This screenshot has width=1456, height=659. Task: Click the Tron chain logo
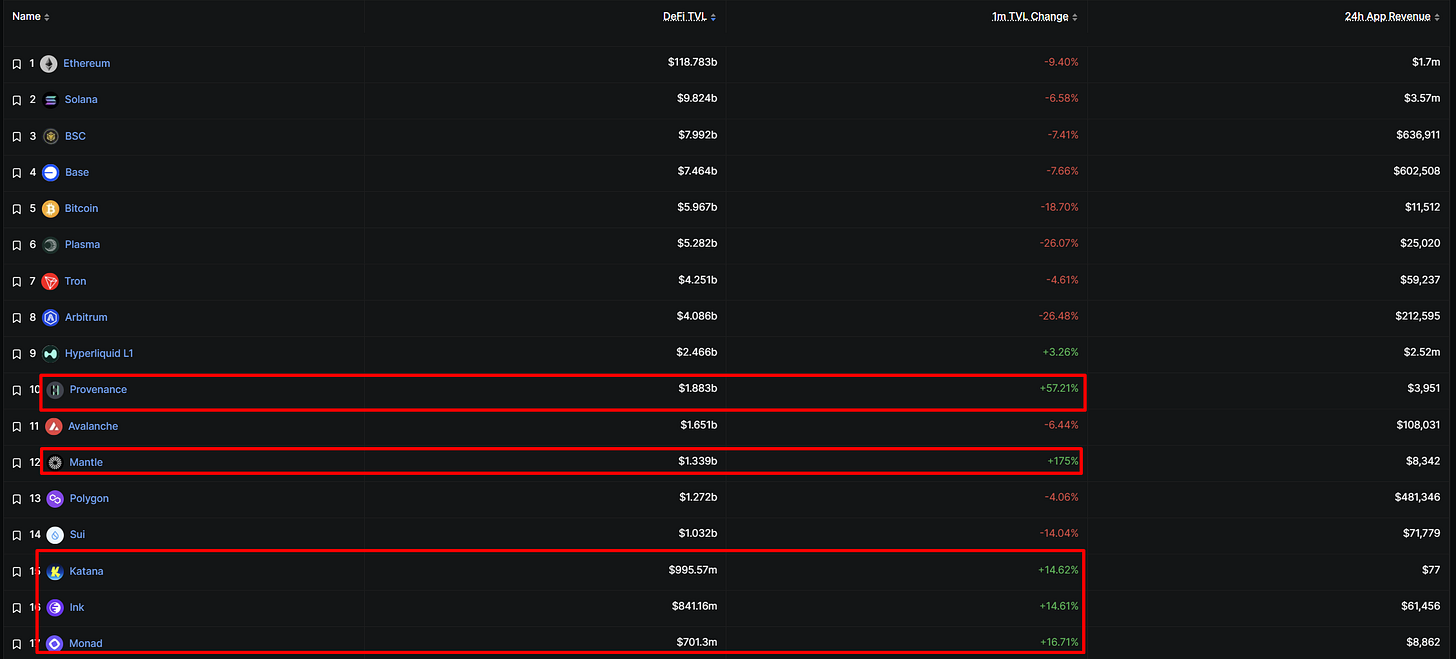(50, 281)
